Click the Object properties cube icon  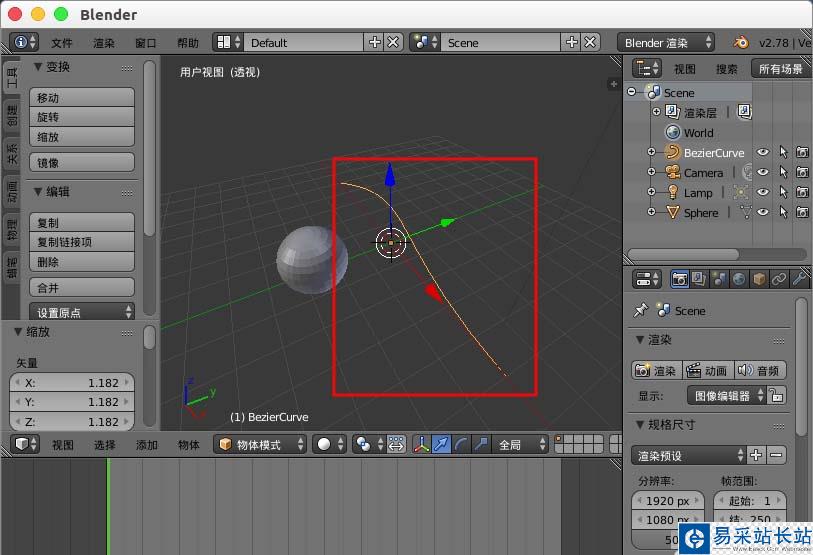point(759,279)
